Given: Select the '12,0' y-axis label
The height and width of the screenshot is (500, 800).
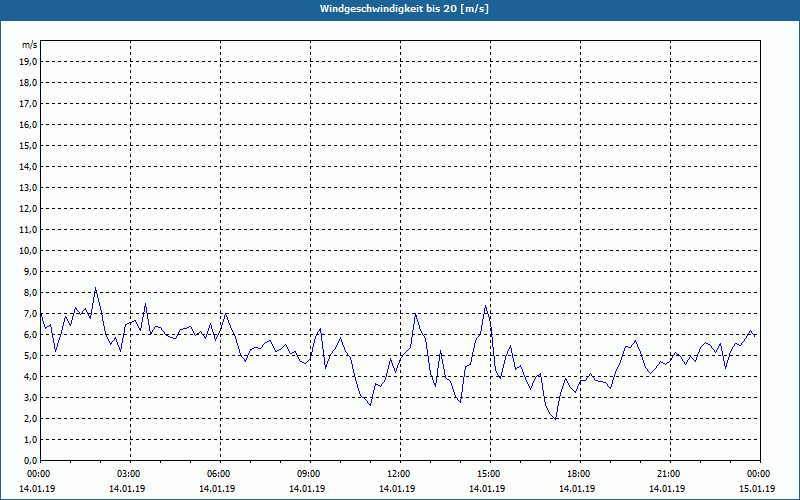Looking at the screenshot, I should tap(28, 209).
